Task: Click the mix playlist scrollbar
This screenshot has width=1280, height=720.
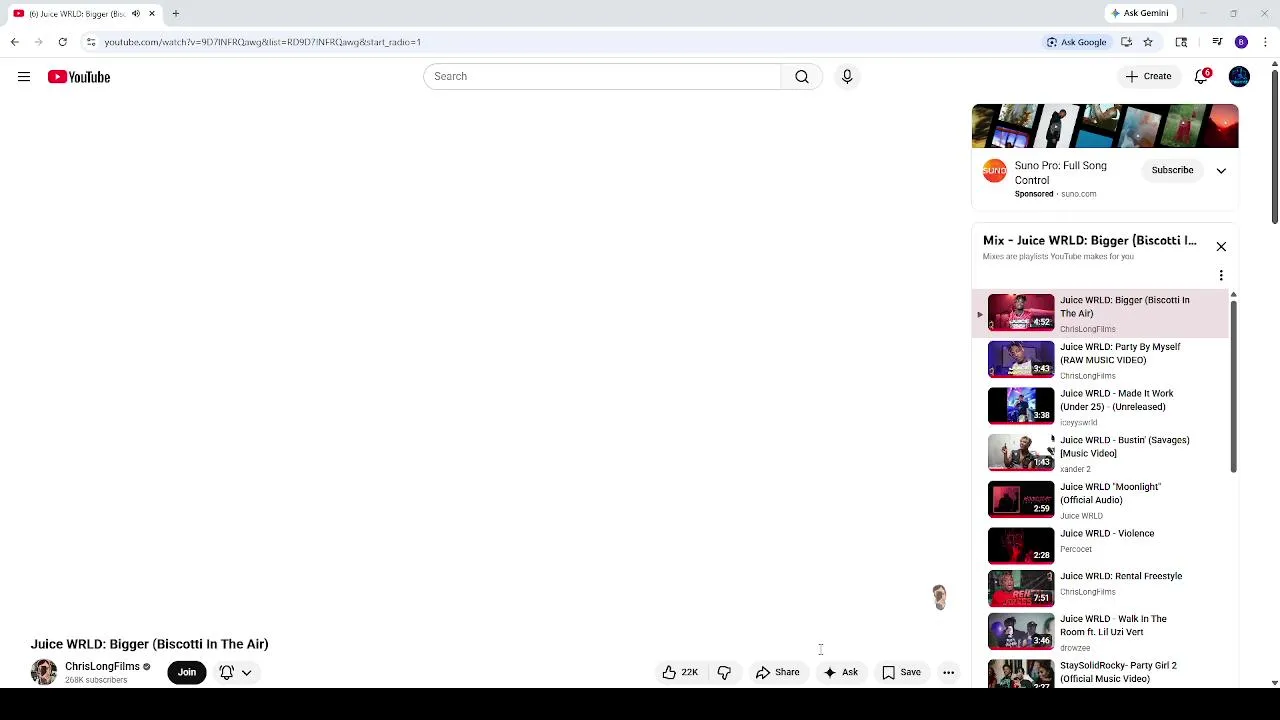Action: coord(1233,385)
